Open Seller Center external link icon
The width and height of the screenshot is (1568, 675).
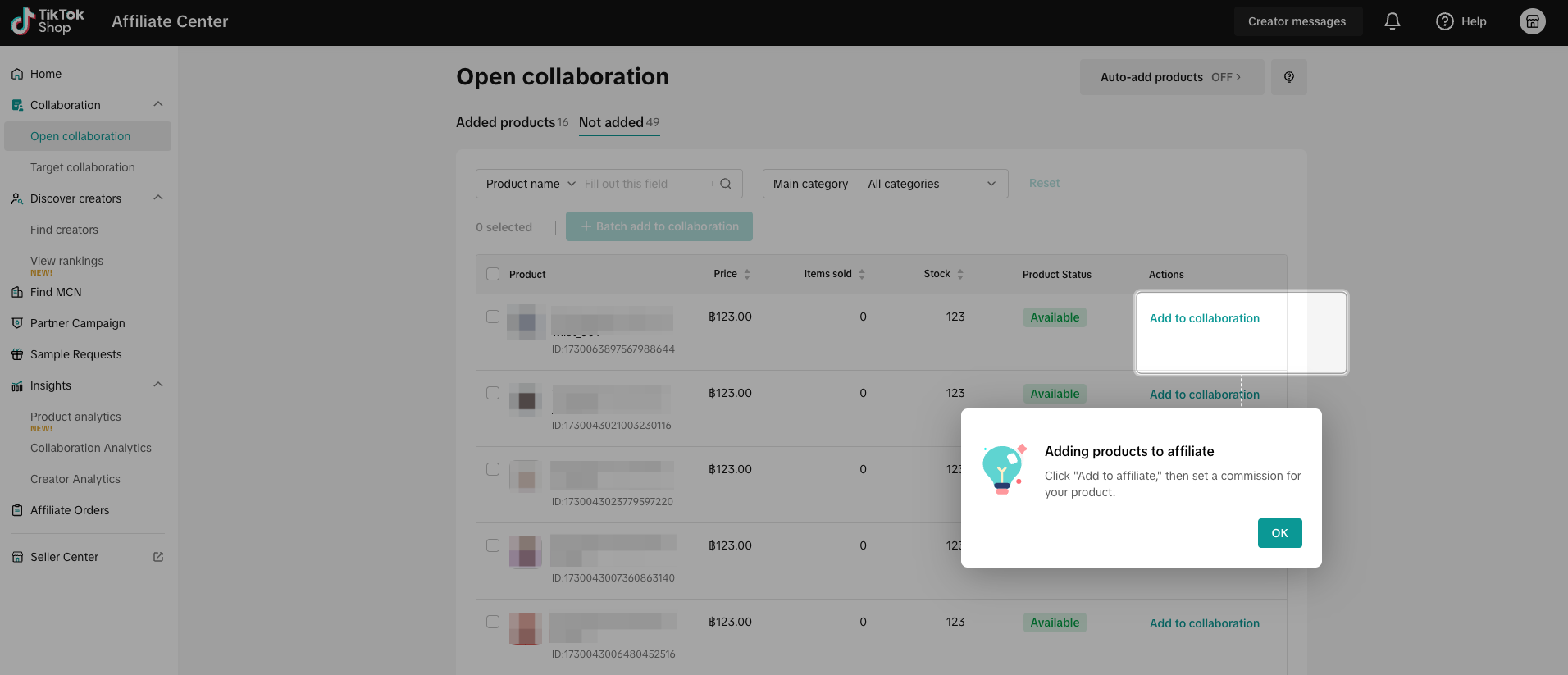pyautogui.click(x=158, y=557)
